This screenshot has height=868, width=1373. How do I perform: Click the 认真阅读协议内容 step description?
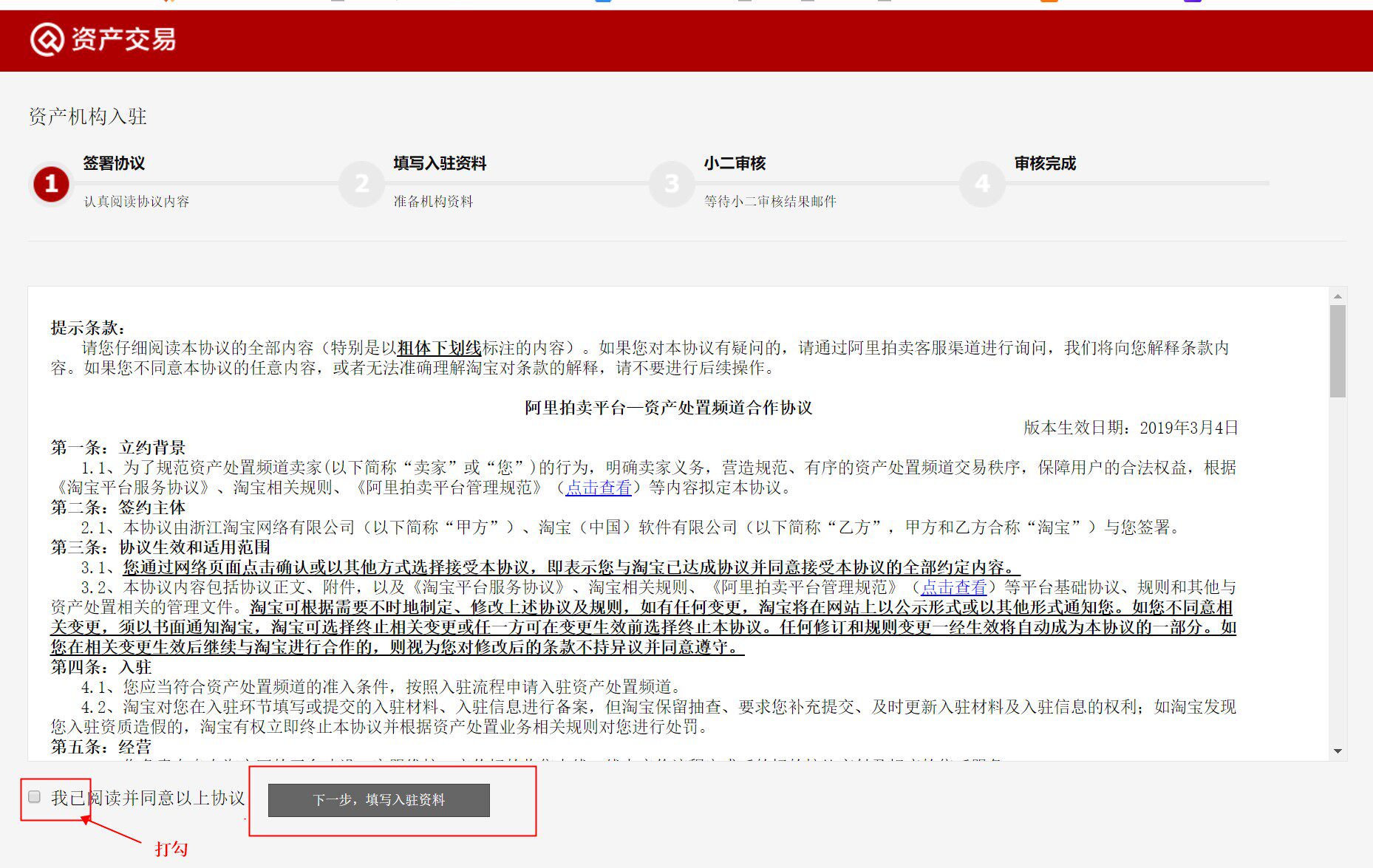pyautogui.click(x=137, y=202)
